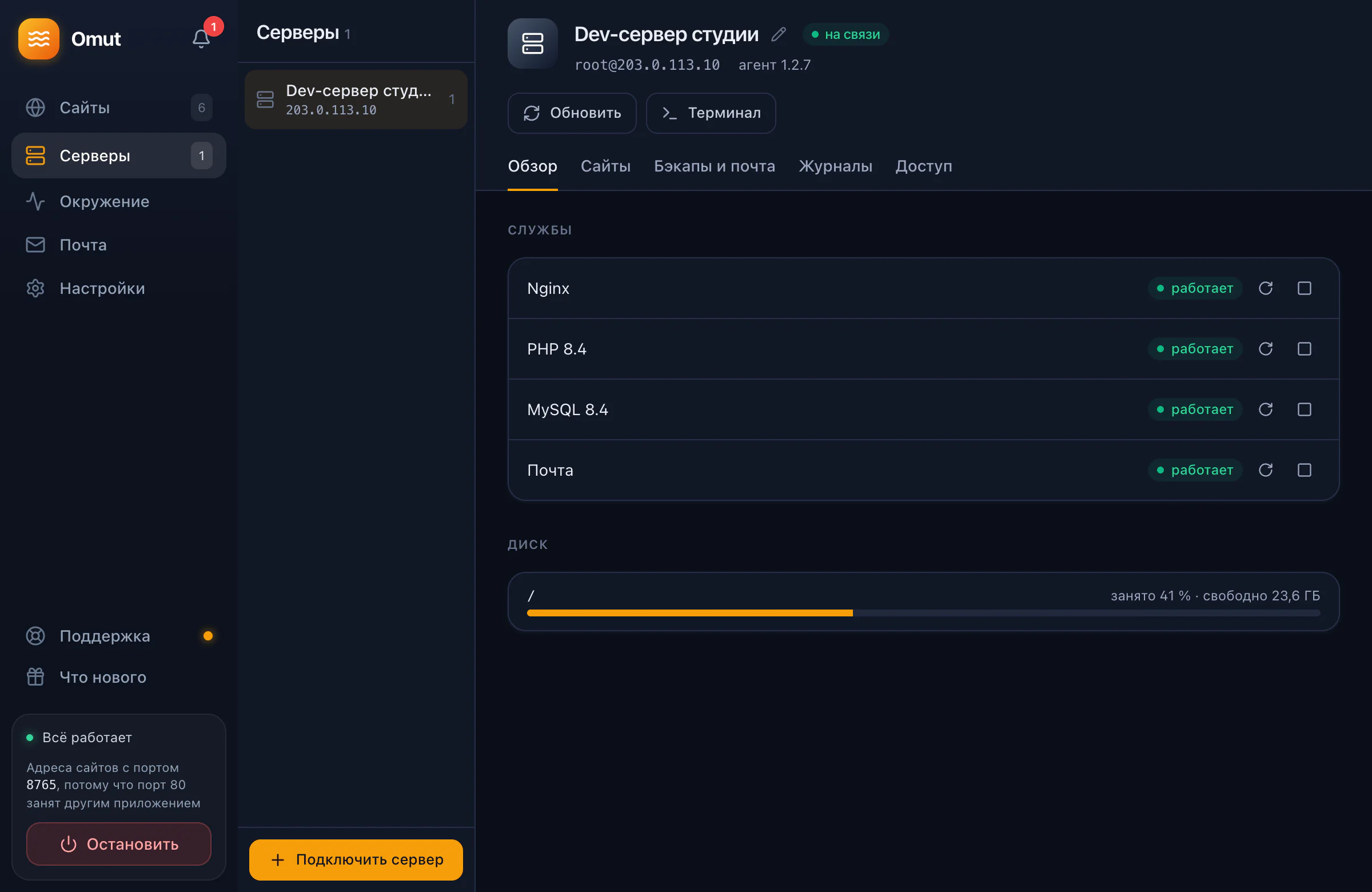Stop MySQL 8.4 service
This screenshot has height=892, width=1372.
pos(1304,409)
